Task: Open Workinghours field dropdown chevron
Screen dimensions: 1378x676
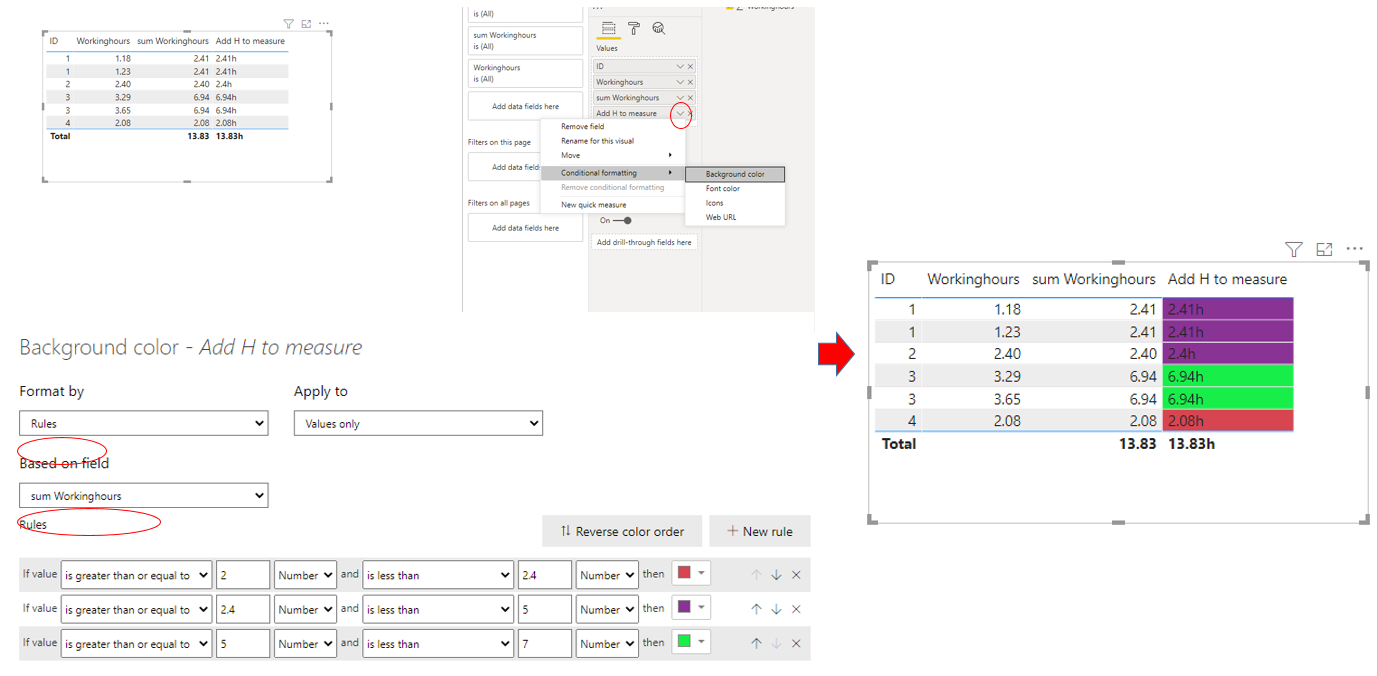Action: click(680, 82)
